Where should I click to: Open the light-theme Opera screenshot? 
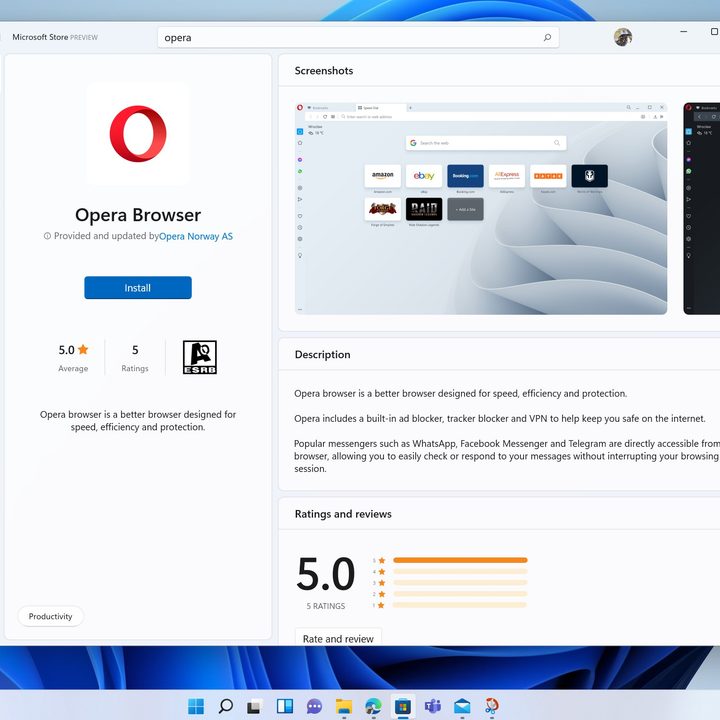pos(481,208)
